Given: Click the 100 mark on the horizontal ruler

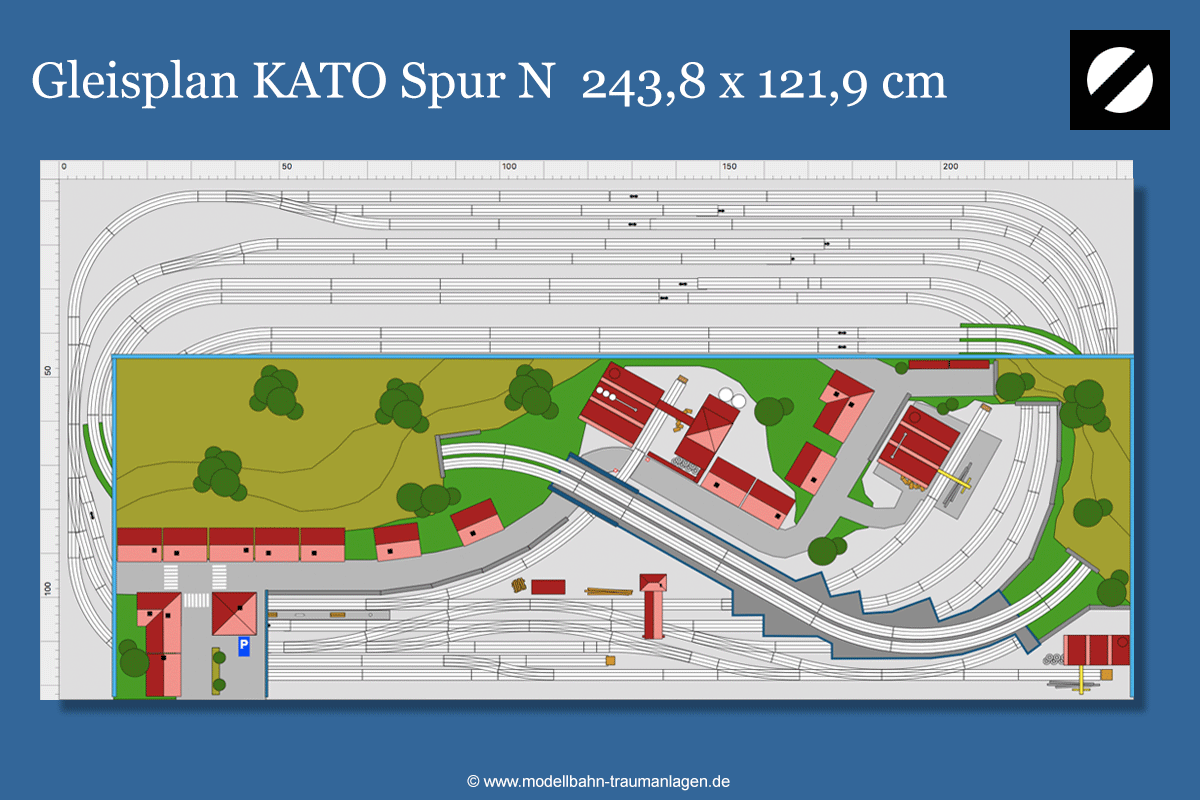Looking at the screenshot, I should (x=508, y=167).
